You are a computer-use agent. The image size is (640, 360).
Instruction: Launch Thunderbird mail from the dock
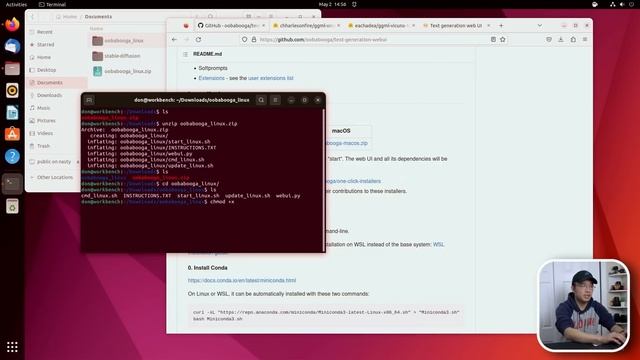point(12,46)
